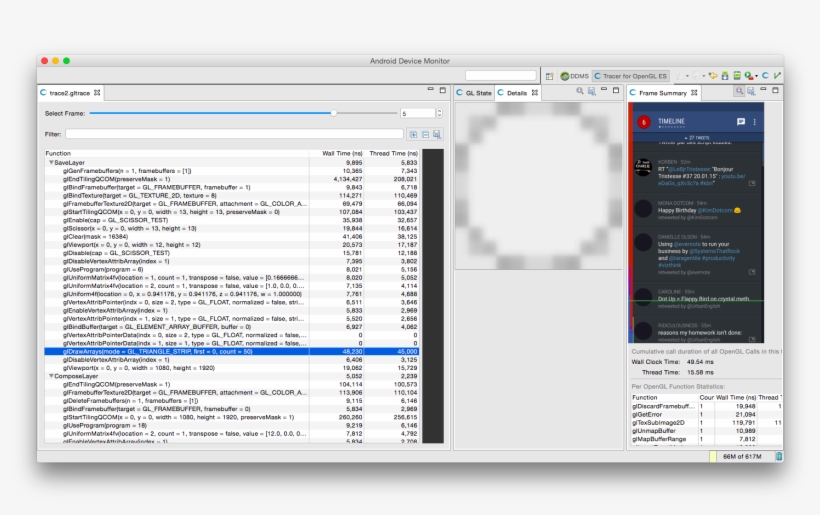Click the framebuffer image in Details pane

[x=539, y=186]
